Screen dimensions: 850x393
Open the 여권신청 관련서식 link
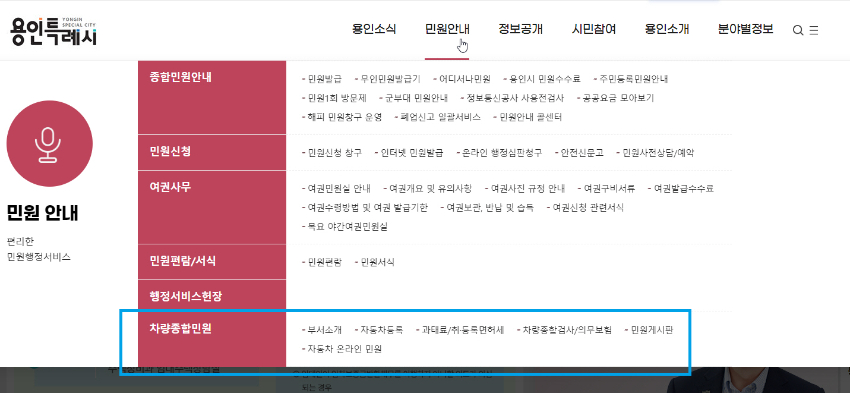pyautogui.click(x=588, y=208)
